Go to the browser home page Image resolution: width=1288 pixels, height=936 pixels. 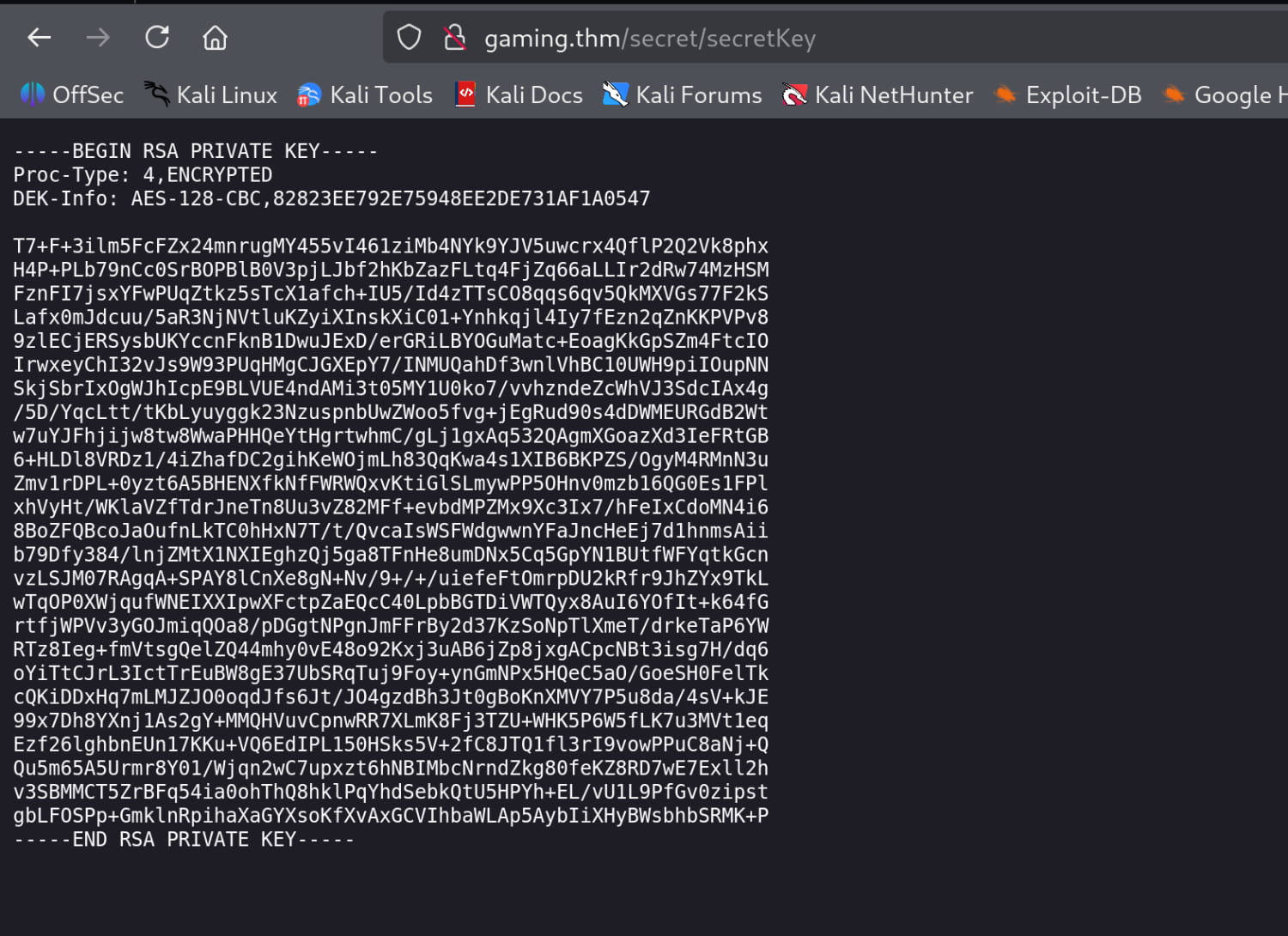215,38
